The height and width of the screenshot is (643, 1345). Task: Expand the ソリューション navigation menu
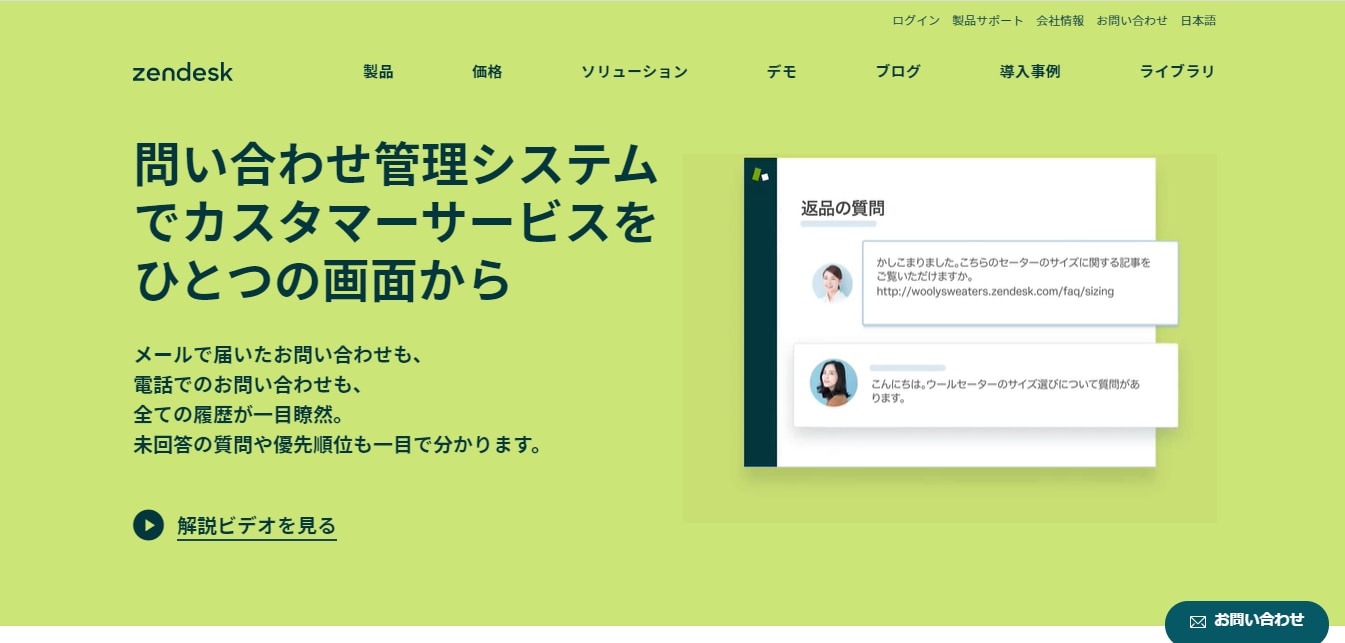point(634,72)
